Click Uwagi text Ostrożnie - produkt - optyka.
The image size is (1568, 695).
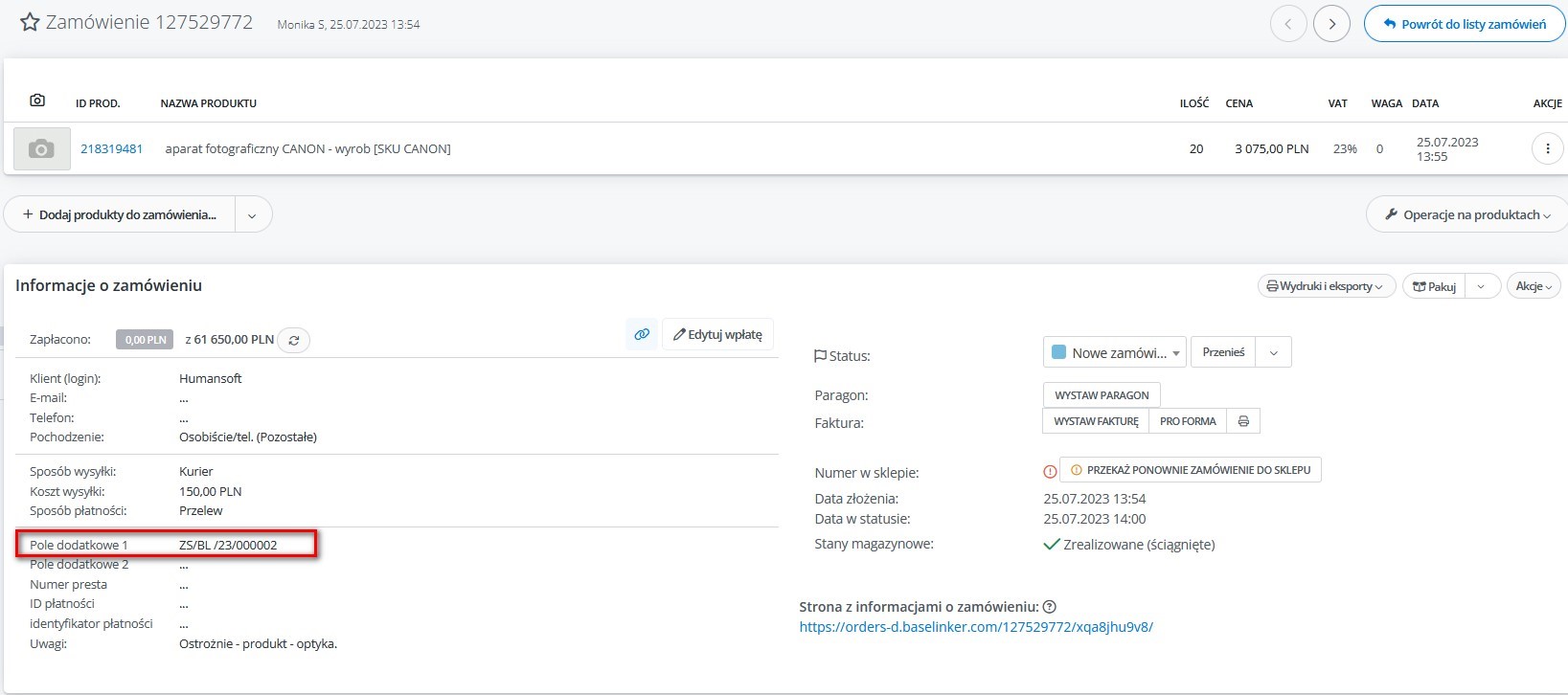click(259, 643)
